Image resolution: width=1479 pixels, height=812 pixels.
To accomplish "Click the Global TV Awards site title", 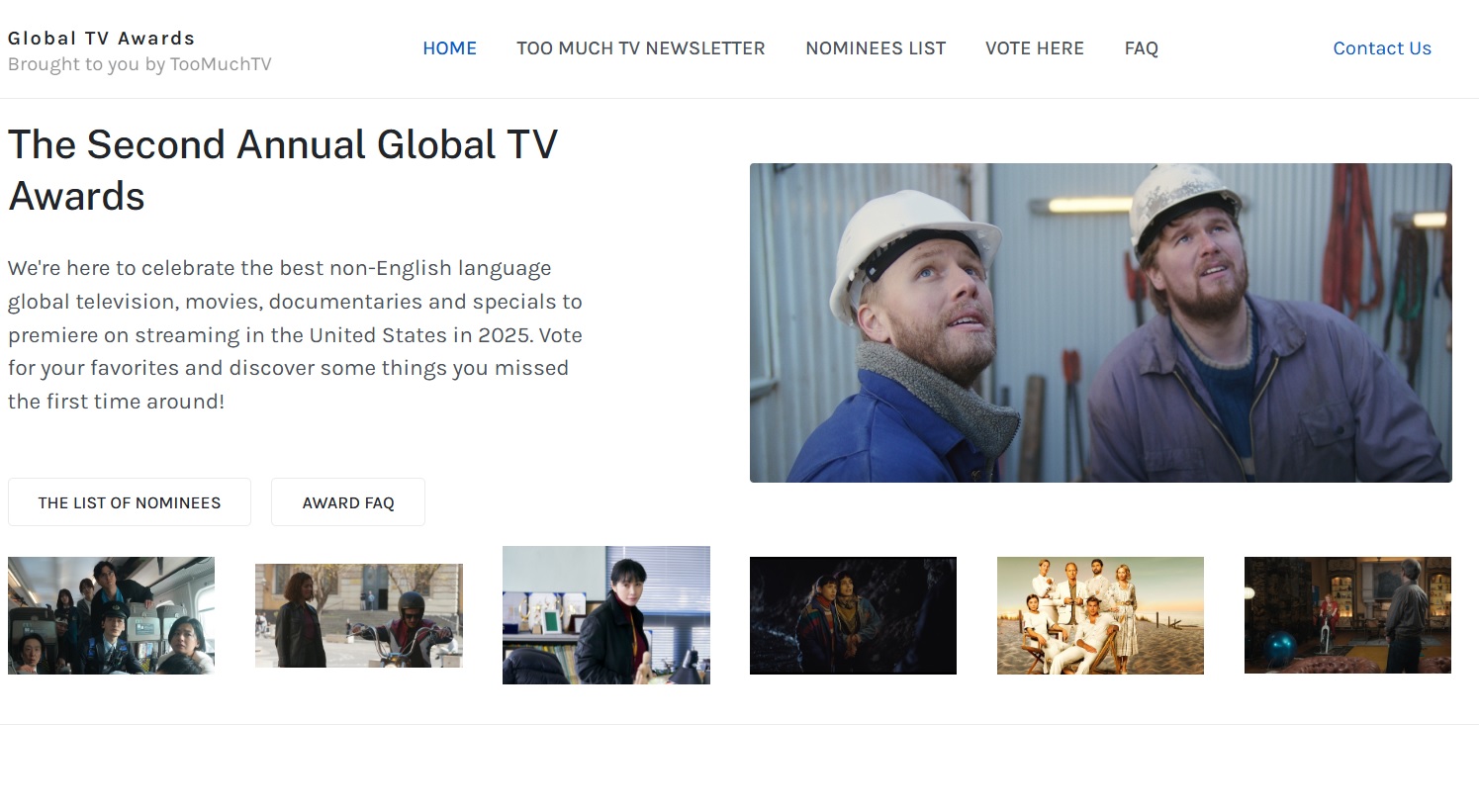I will tap(101, 38).
